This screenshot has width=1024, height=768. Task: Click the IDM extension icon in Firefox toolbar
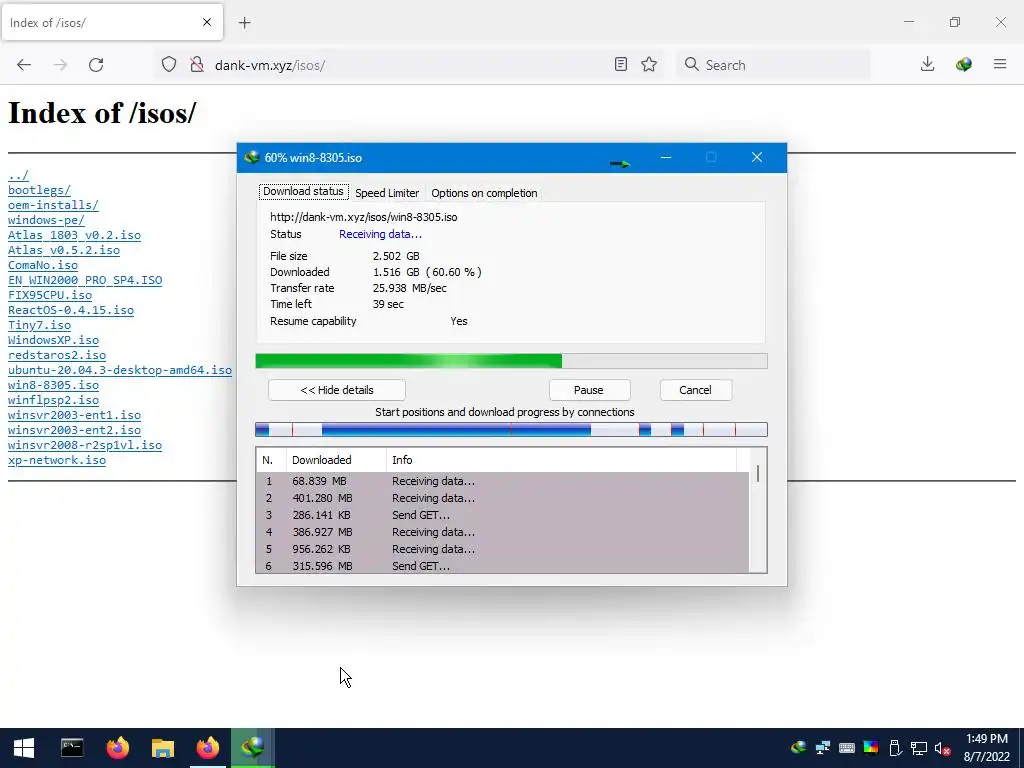click(x=963, y=64)
